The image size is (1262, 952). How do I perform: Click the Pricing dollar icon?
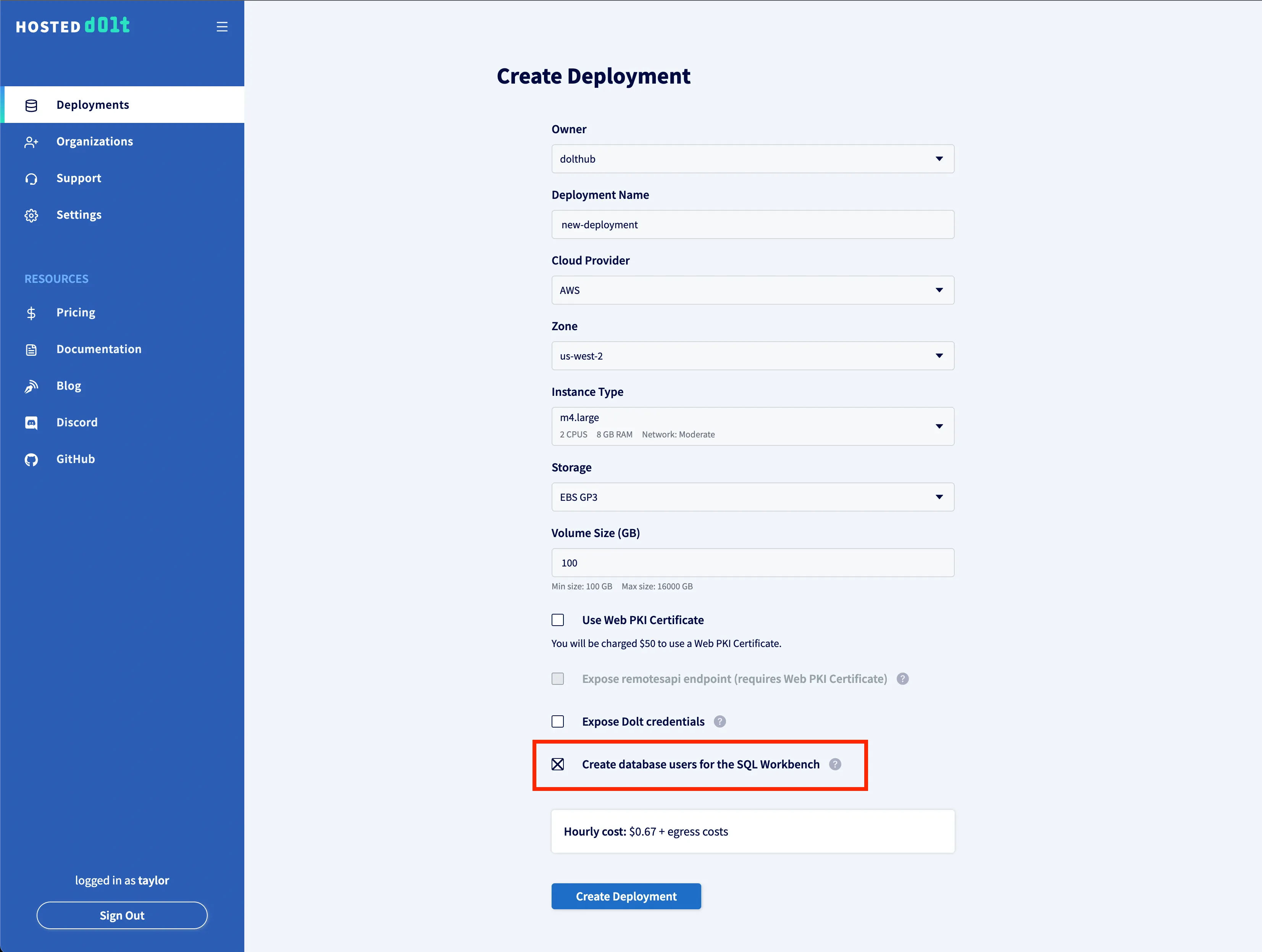click(x=31, y=313)
